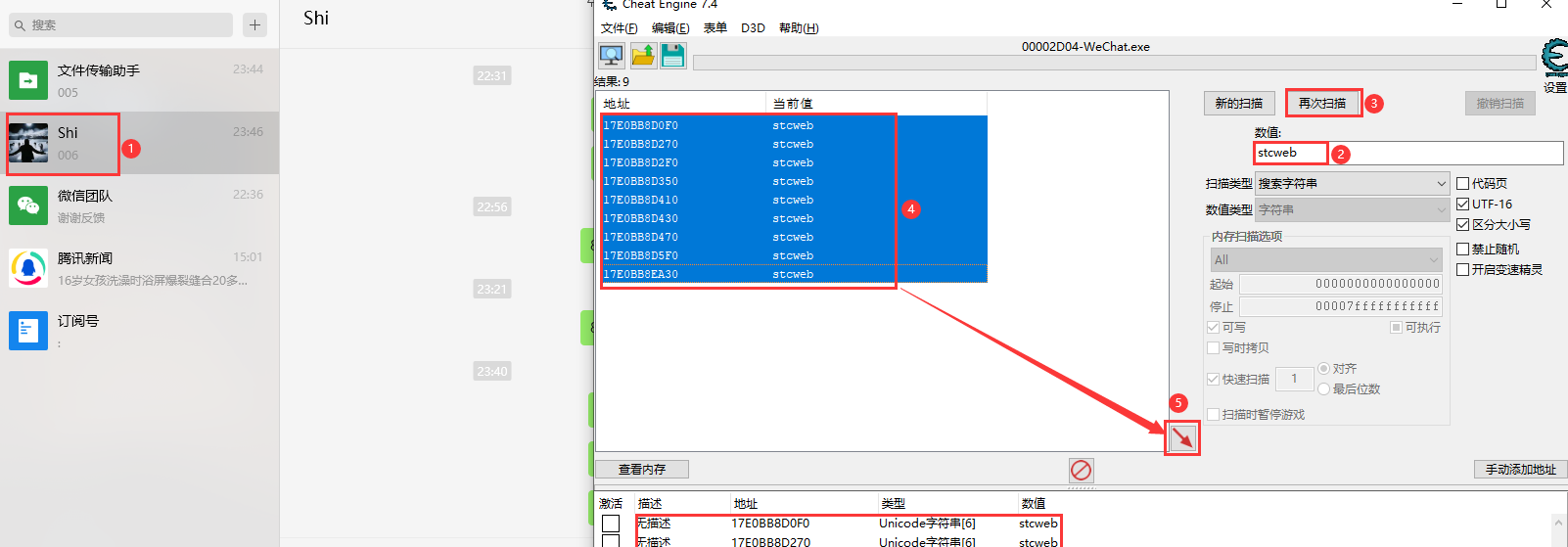The image size is (1568, 547).
Task: Click the 撤销扫描 button
Action: click(x=1499, y=103)
